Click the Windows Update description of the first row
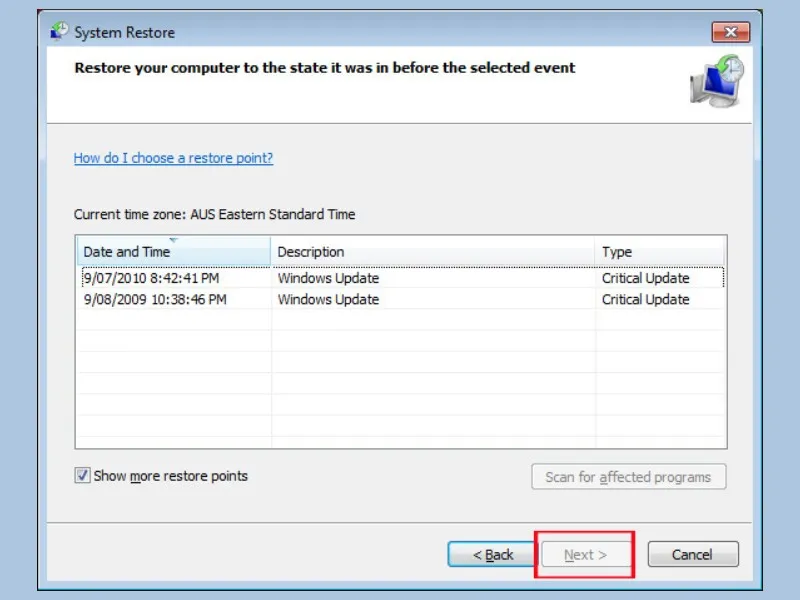This screenshot has width=800, height=600. (x=327, y=278)
